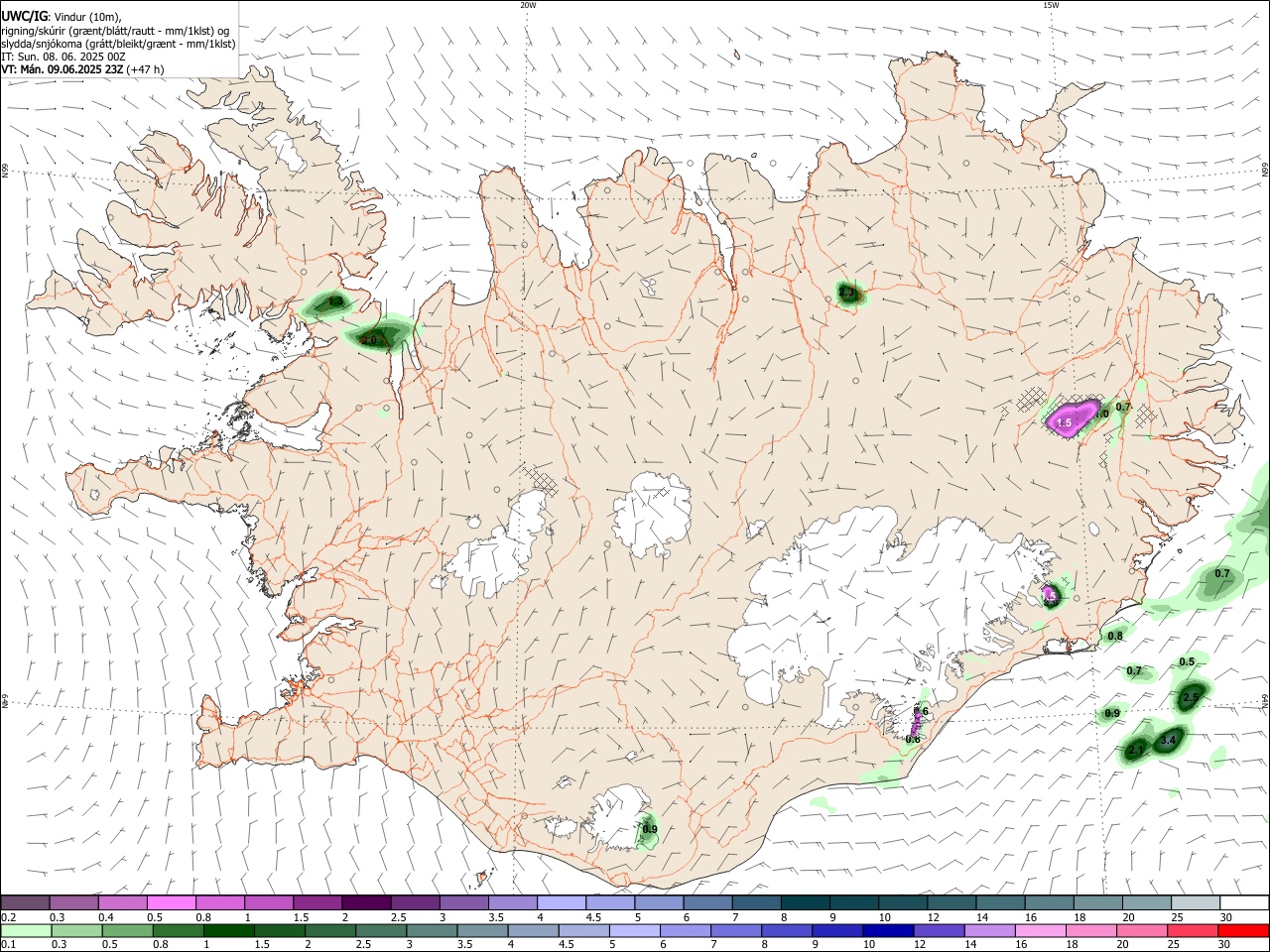The height and width of the screenshot is (952, 1270).
Task: Select rain scale swatch labeled 20
Action: 1142,930
